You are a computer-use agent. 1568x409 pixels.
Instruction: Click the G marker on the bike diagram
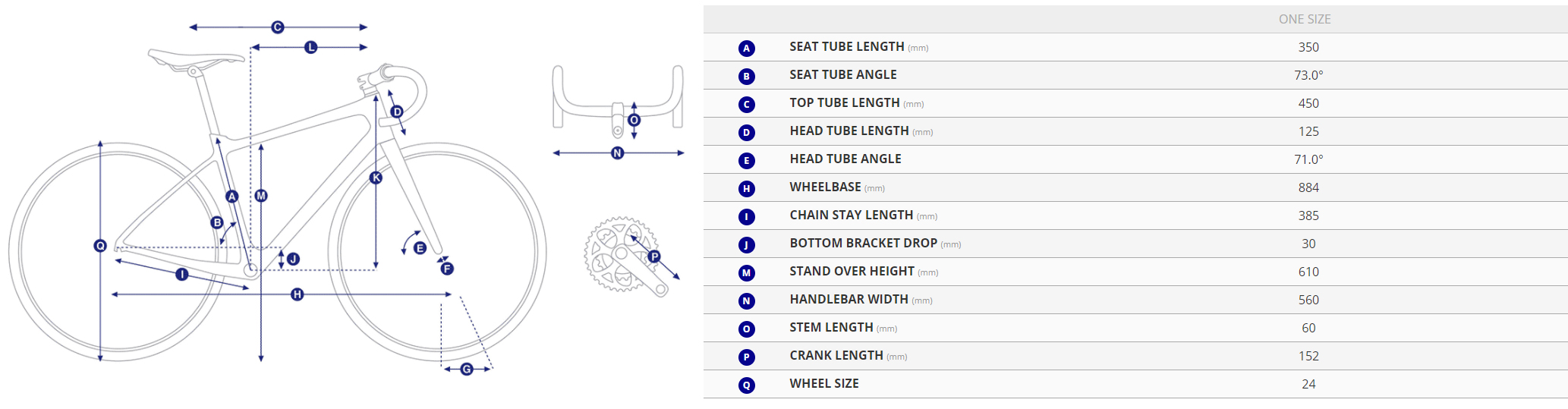pos(467,369)
